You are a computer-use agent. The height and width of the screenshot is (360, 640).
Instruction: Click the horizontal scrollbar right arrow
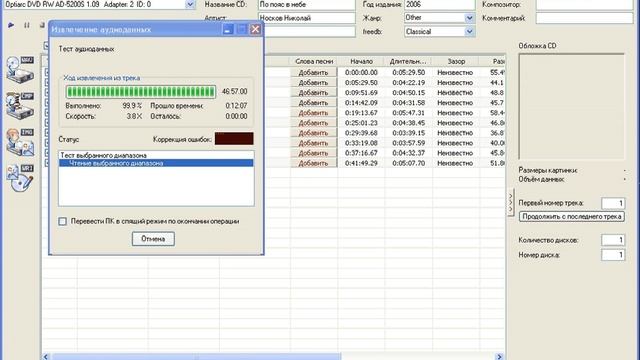point(499,357)
